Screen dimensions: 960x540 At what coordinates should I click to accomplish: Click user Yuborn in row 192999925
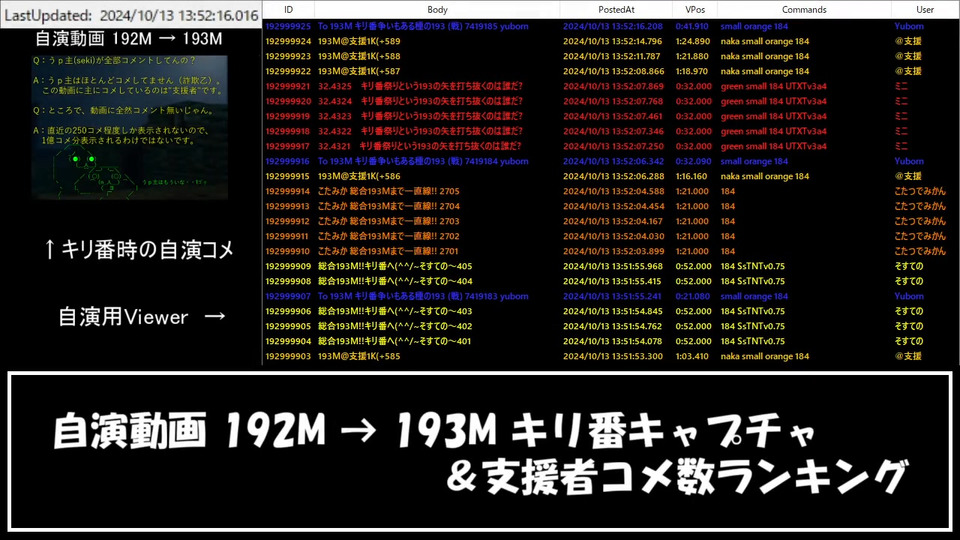[x=909, y=26]
